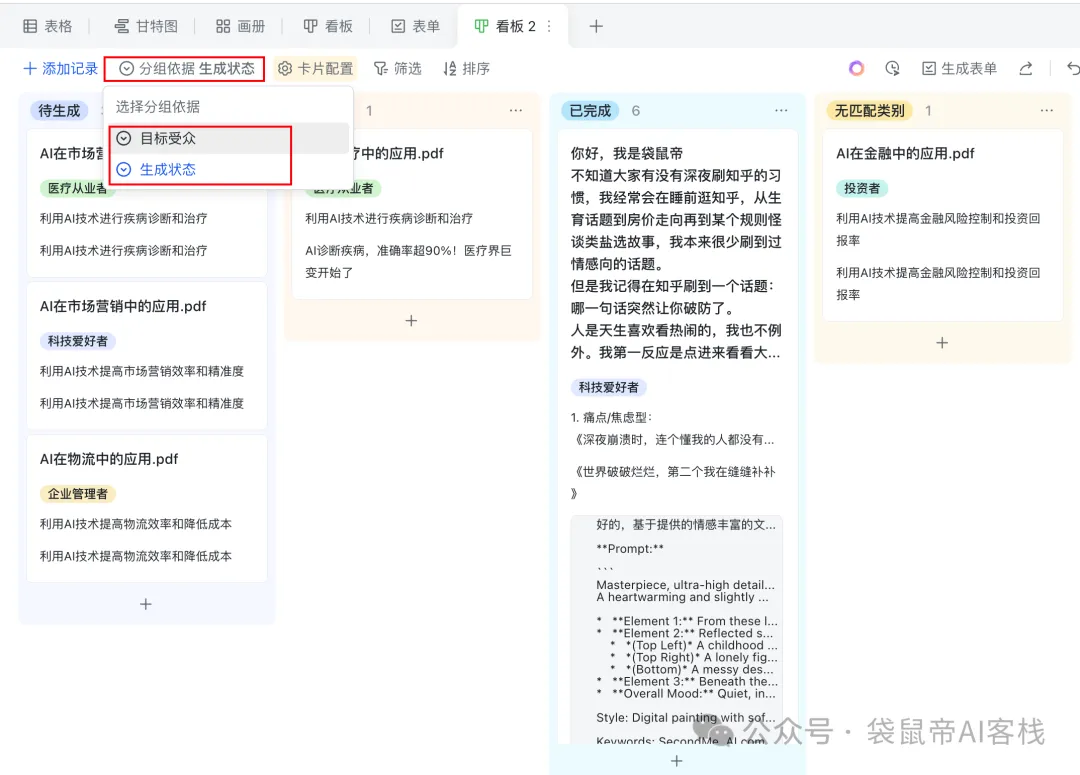The image size is (1080, 775).
Task: Switch to the 表格 tab
Action: click(x=48, y=26)
